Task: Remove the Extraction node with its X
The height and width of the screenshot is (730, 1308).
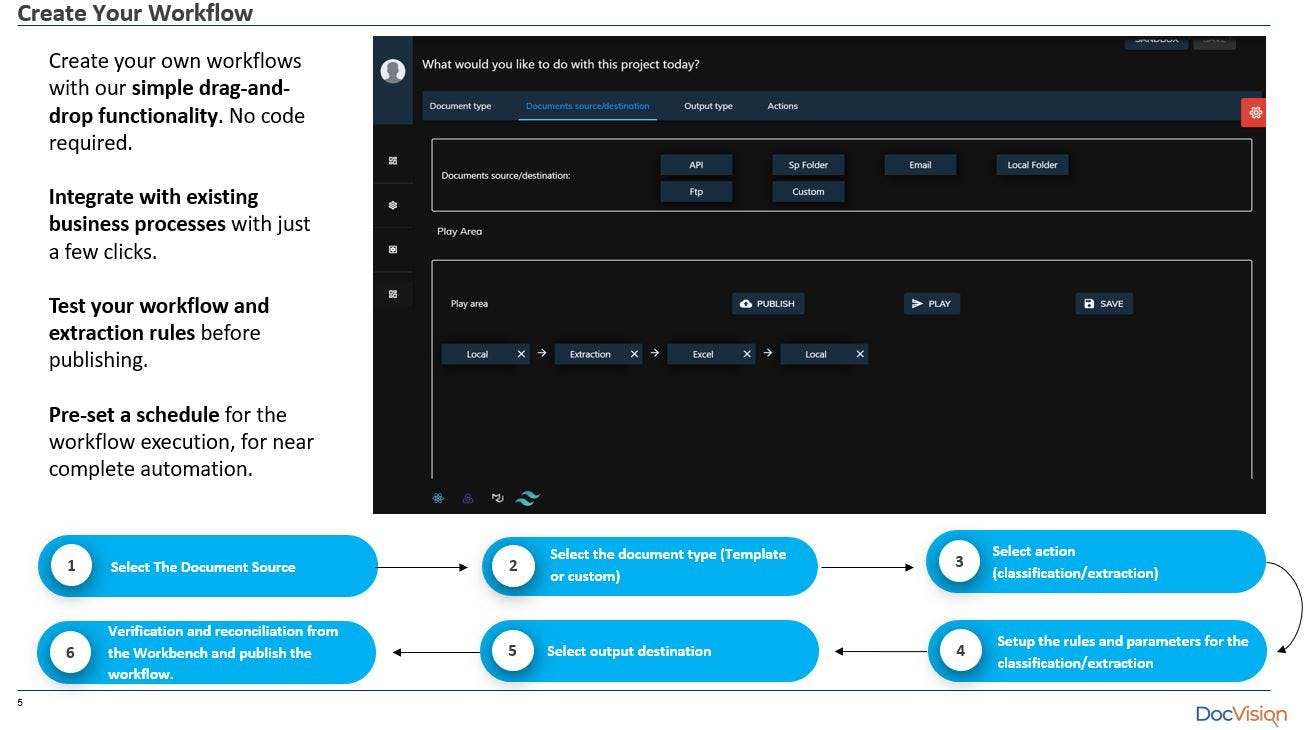Action: pyautogui.click(x=634, y=353)
